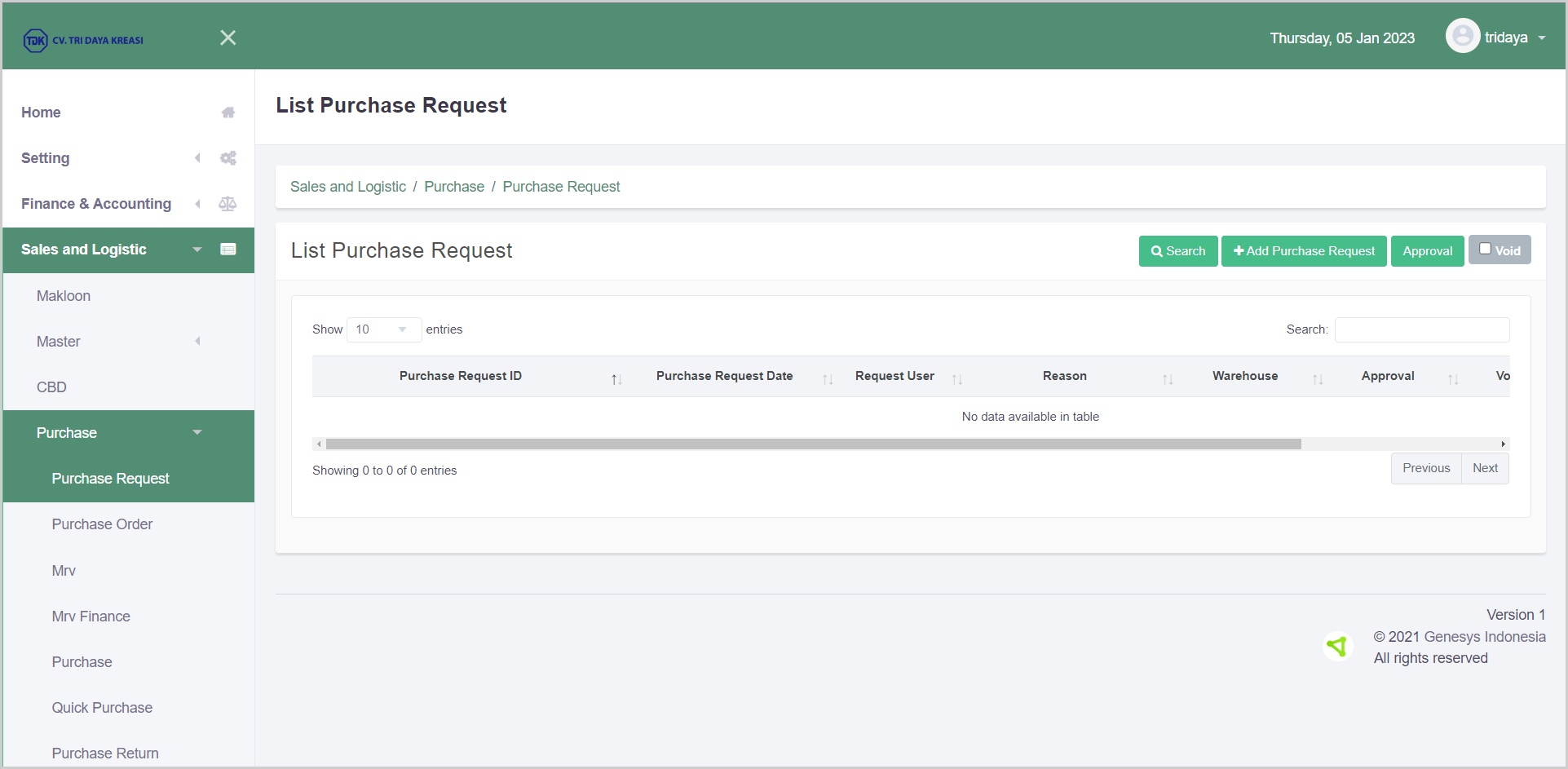Click the CV. Tri Daya Kreasi logo
The height and width of the screenshot is (769, 1568).
[x=83, y=40]
